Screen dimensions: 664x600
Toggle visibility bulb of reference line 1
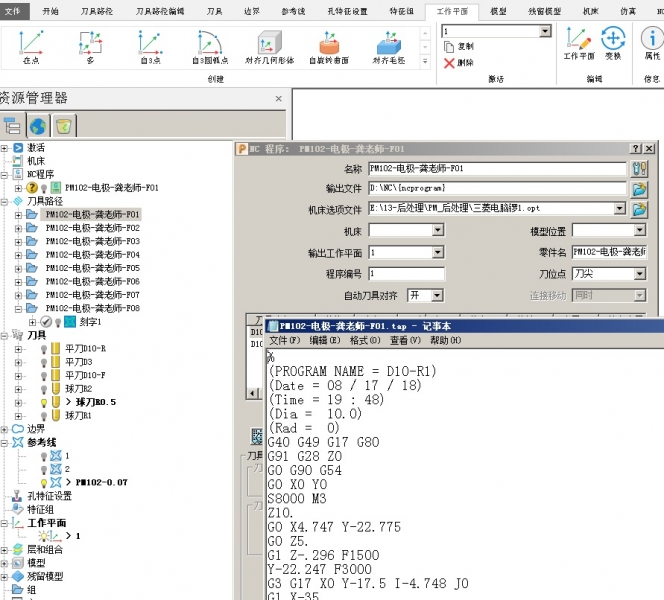pos(44,456)
